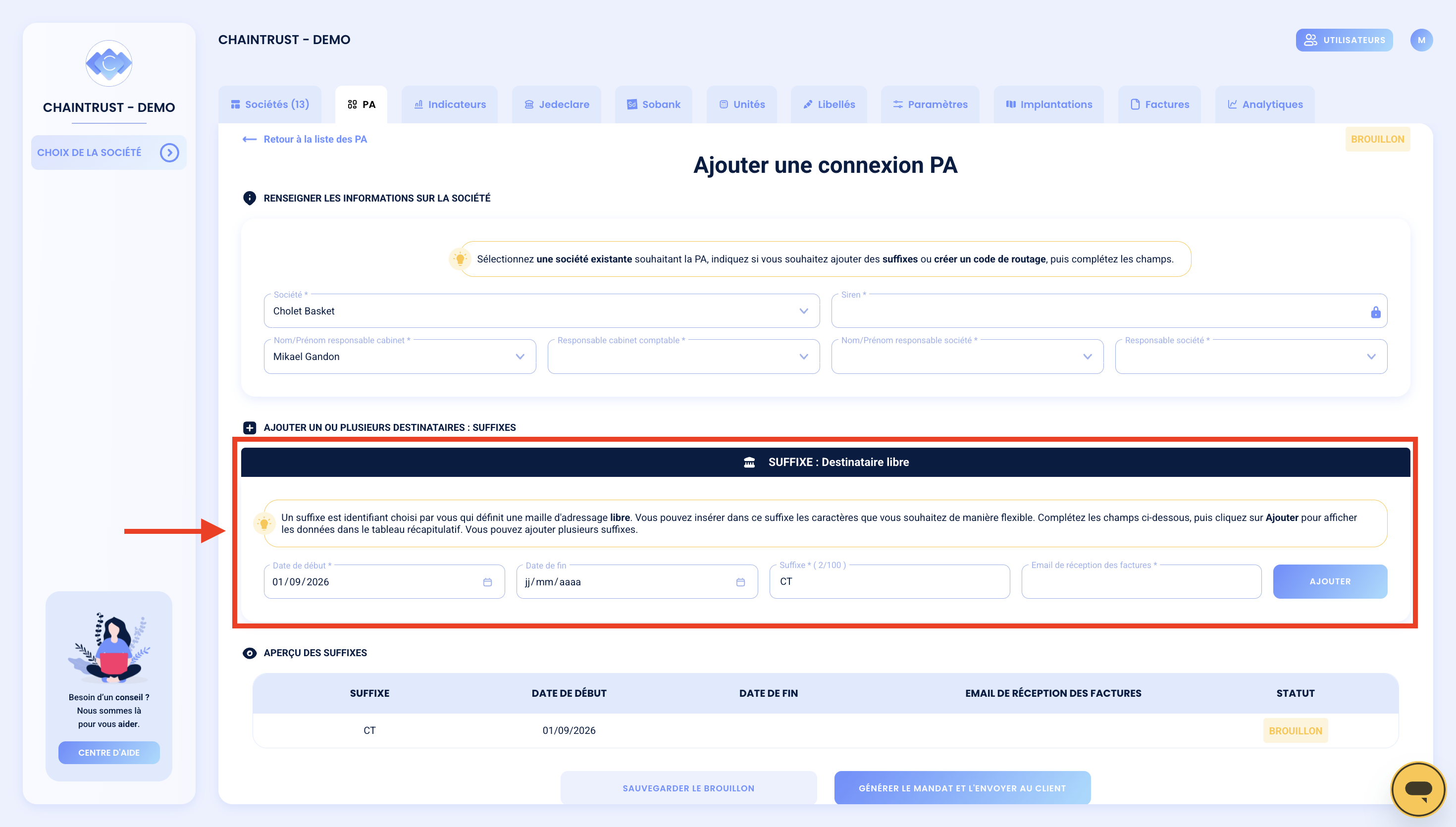The height and width of the screenshot is (827, 1456).
Task: Click the circled arrow next to Choix de la société
Action: (x=169, y=152)
